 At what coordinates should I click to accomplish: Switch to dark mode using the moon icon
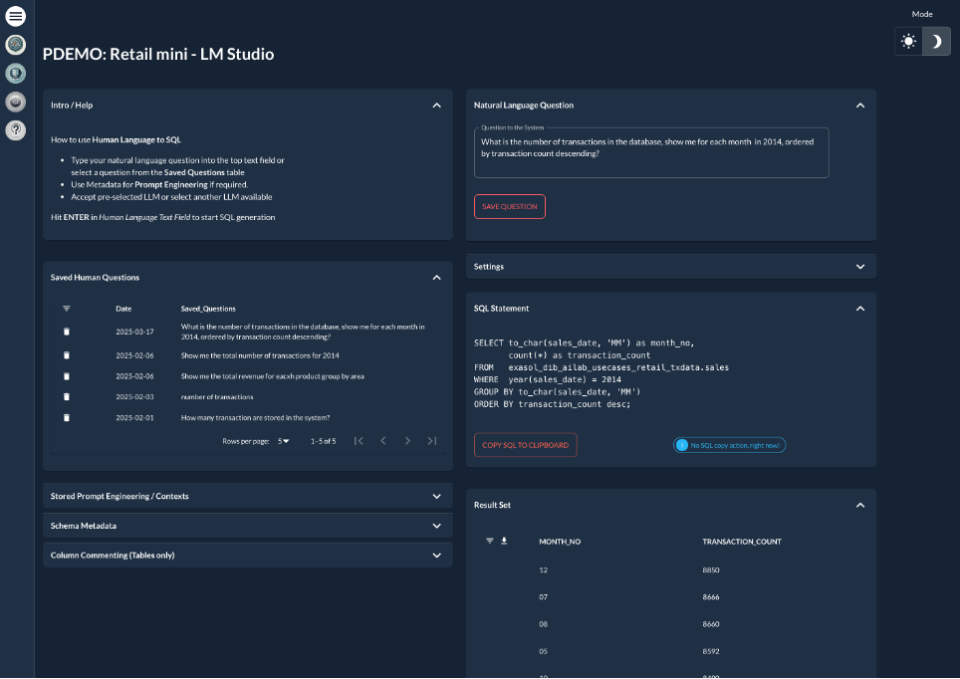[938, 41]
